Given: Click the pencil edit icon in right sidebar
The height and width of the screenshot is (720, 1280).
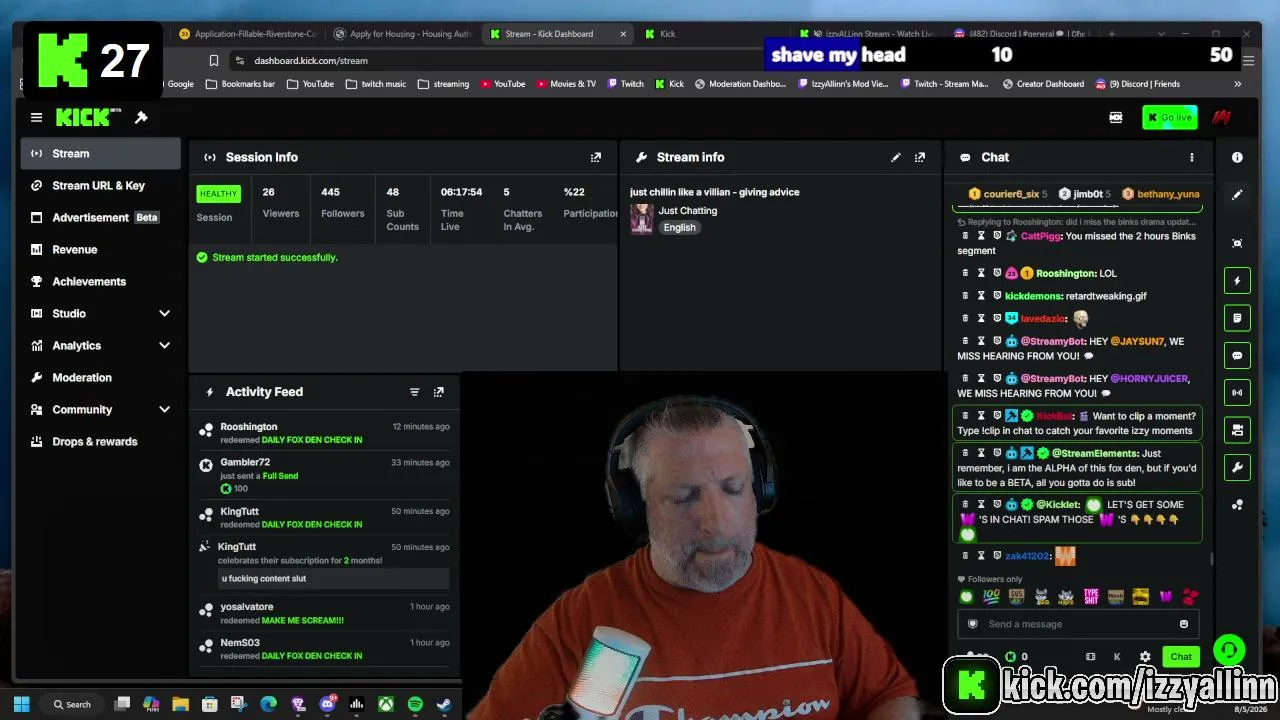Looking at the screenshot, I should (x=1237, y=195).
